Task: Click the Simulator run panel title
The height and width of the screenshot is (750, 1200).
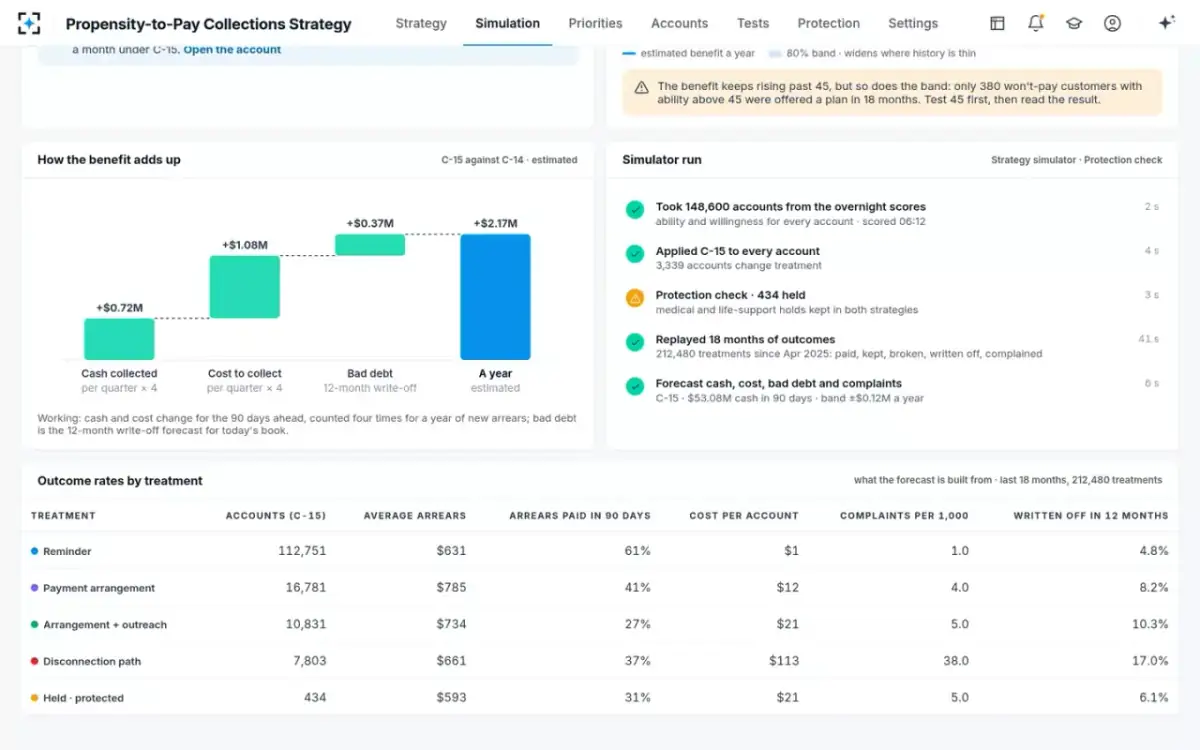Action: click(664, 159)
